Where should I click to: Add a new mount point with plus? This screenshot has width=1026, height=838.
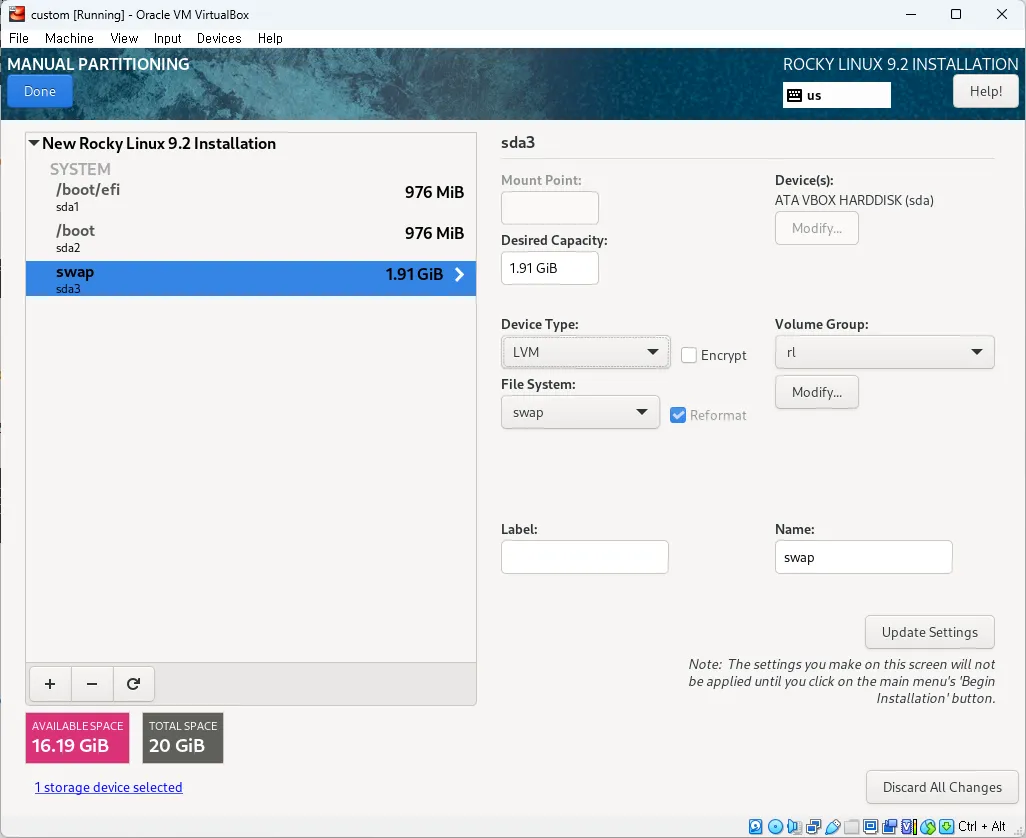(x=50, y=684)
